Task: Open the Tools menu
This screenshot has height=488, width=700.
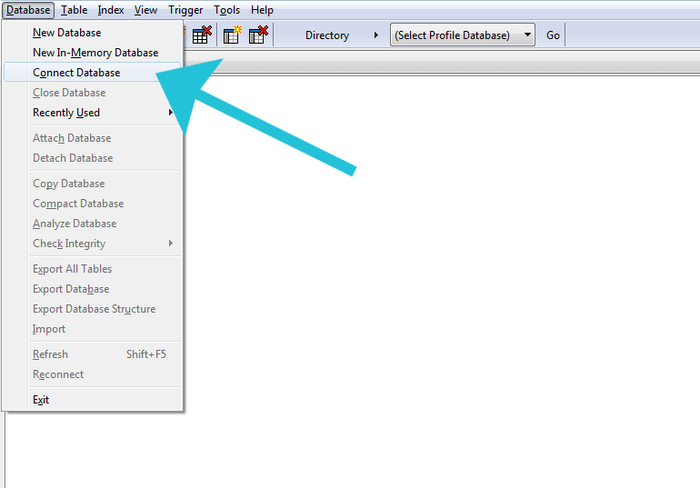Action: 226,10
